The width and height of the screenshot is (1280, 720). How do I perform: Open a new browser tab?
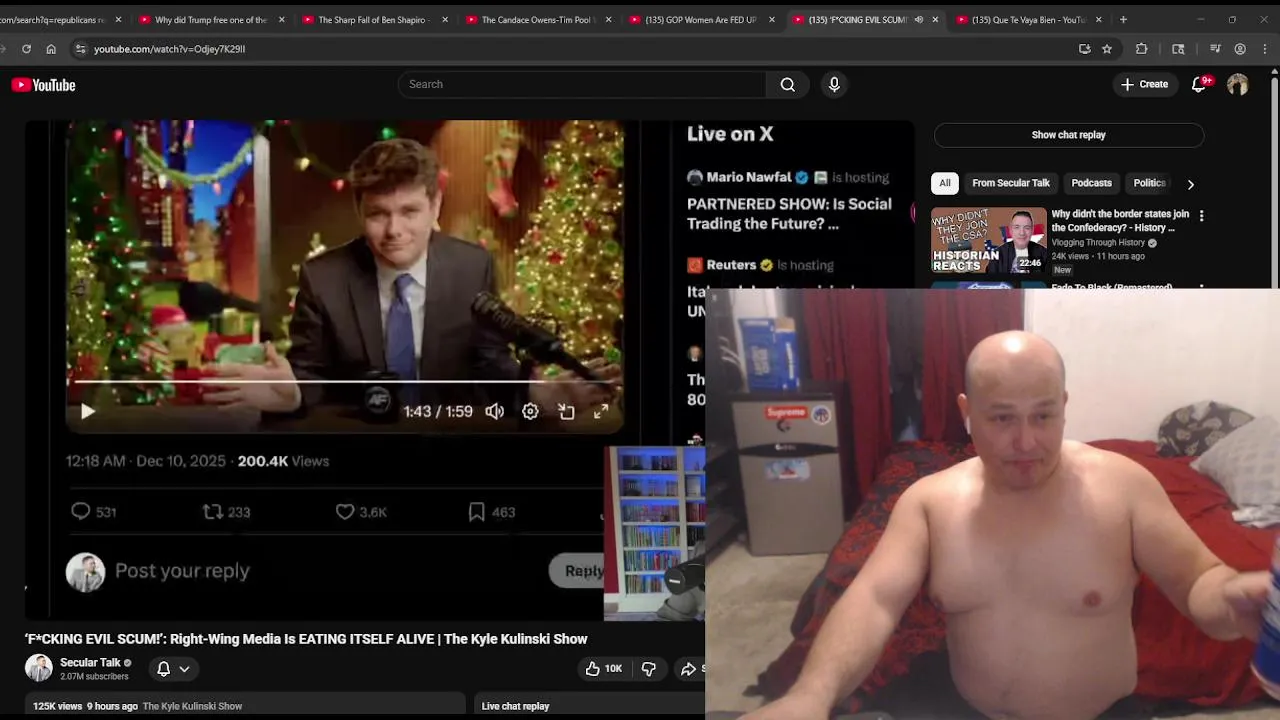[x=1123, y=19]
